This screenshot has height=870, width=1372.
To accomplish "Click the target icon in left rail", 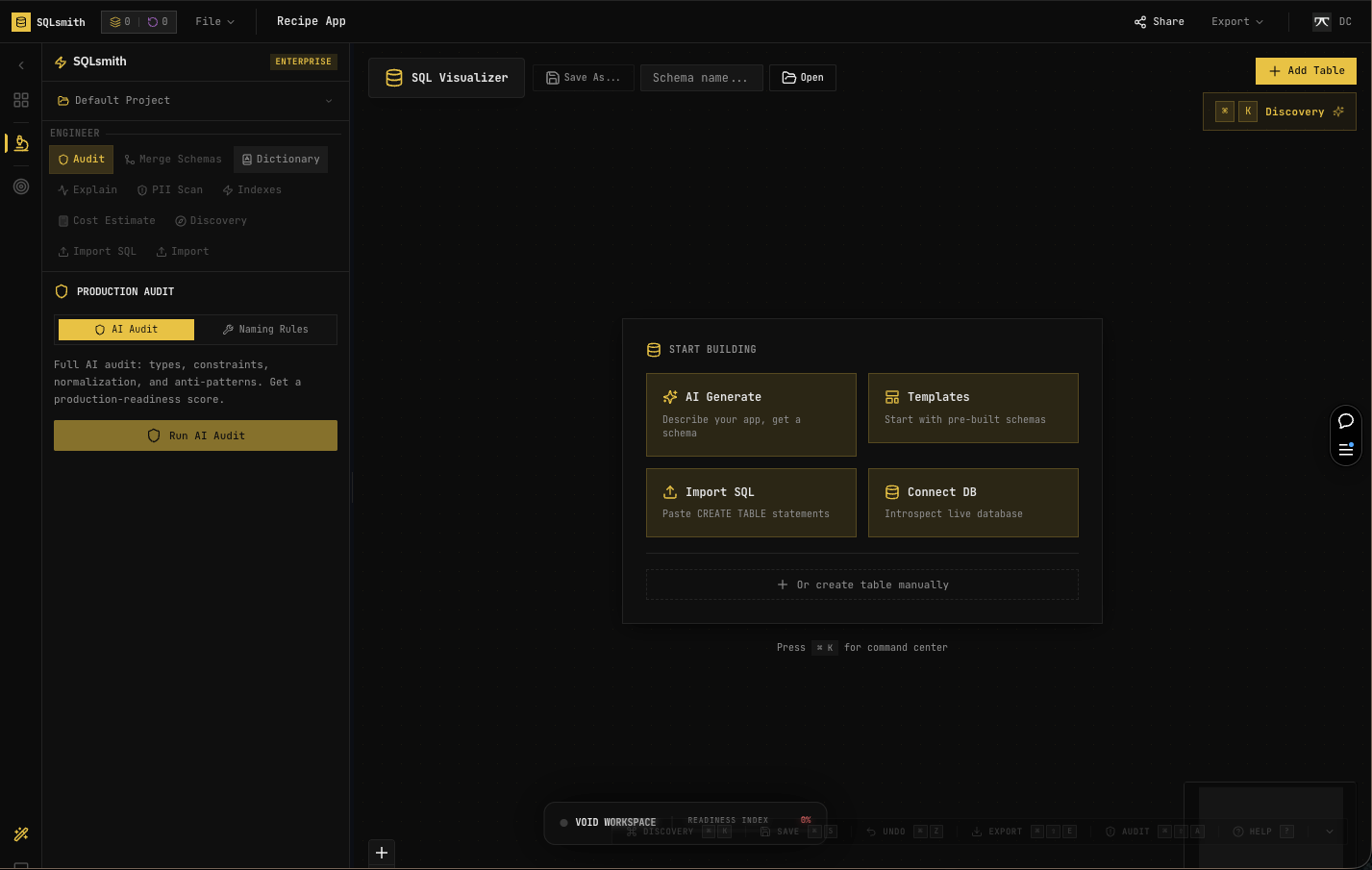I will 21,186.
